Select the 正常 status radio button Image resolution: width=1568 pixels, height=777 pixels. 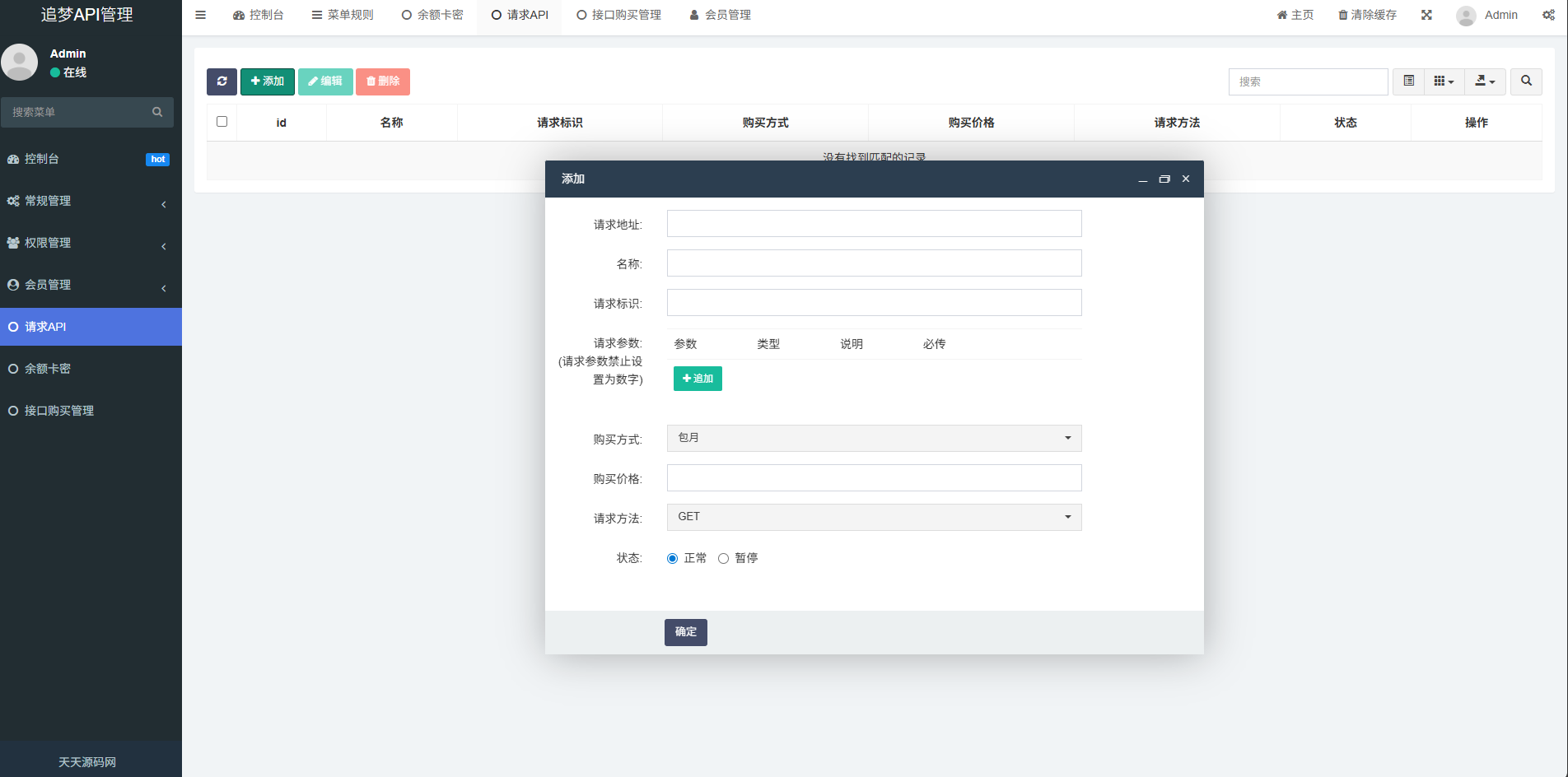pyautogui.click(x=672, y=558)
